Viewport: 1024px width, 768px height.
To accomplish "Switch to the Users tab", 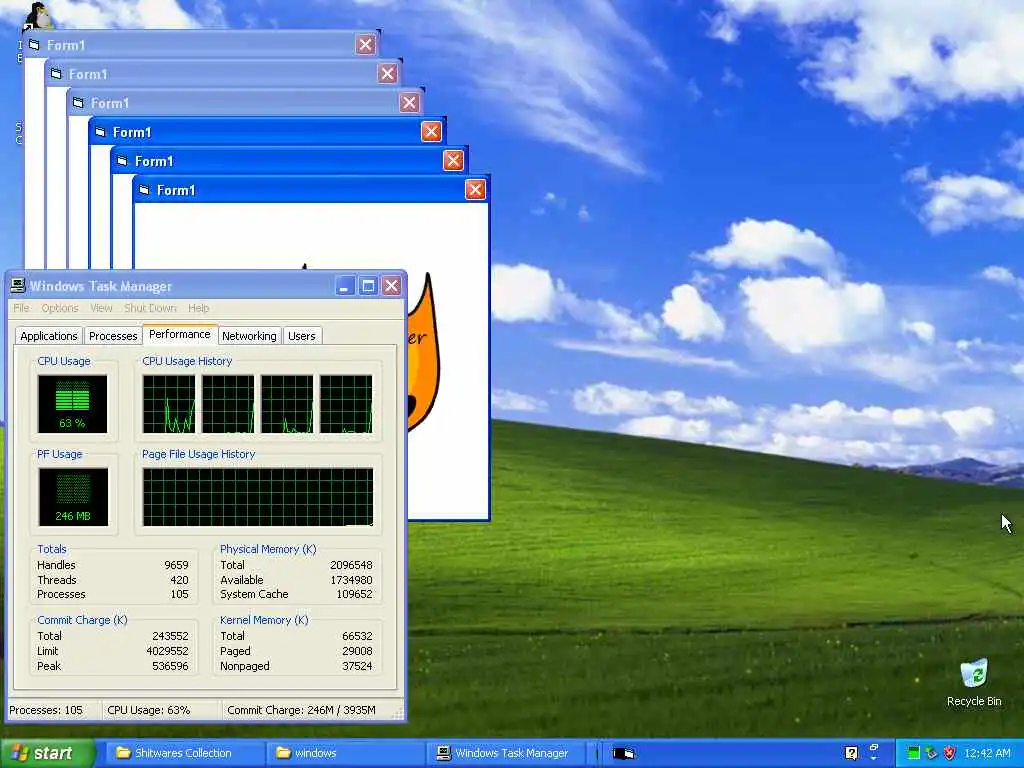I will [302, 336].
